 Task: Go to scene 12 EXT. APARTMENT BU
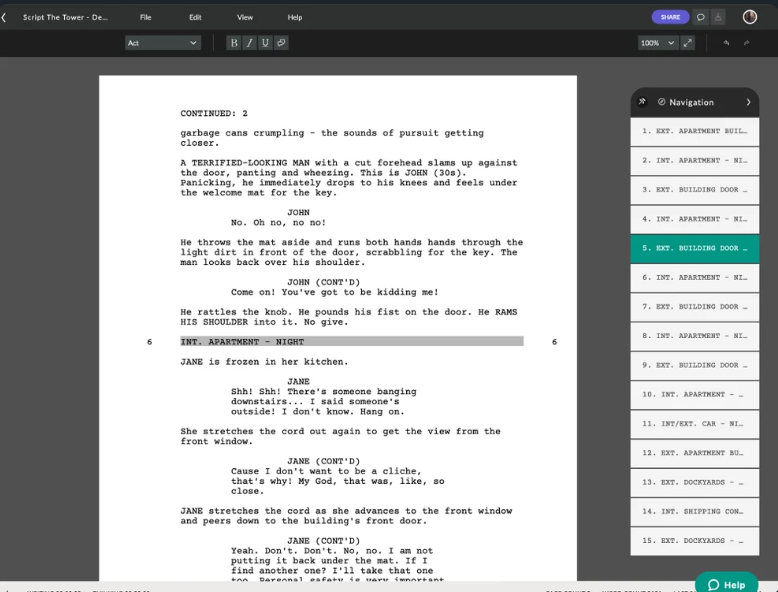point(695,453)
